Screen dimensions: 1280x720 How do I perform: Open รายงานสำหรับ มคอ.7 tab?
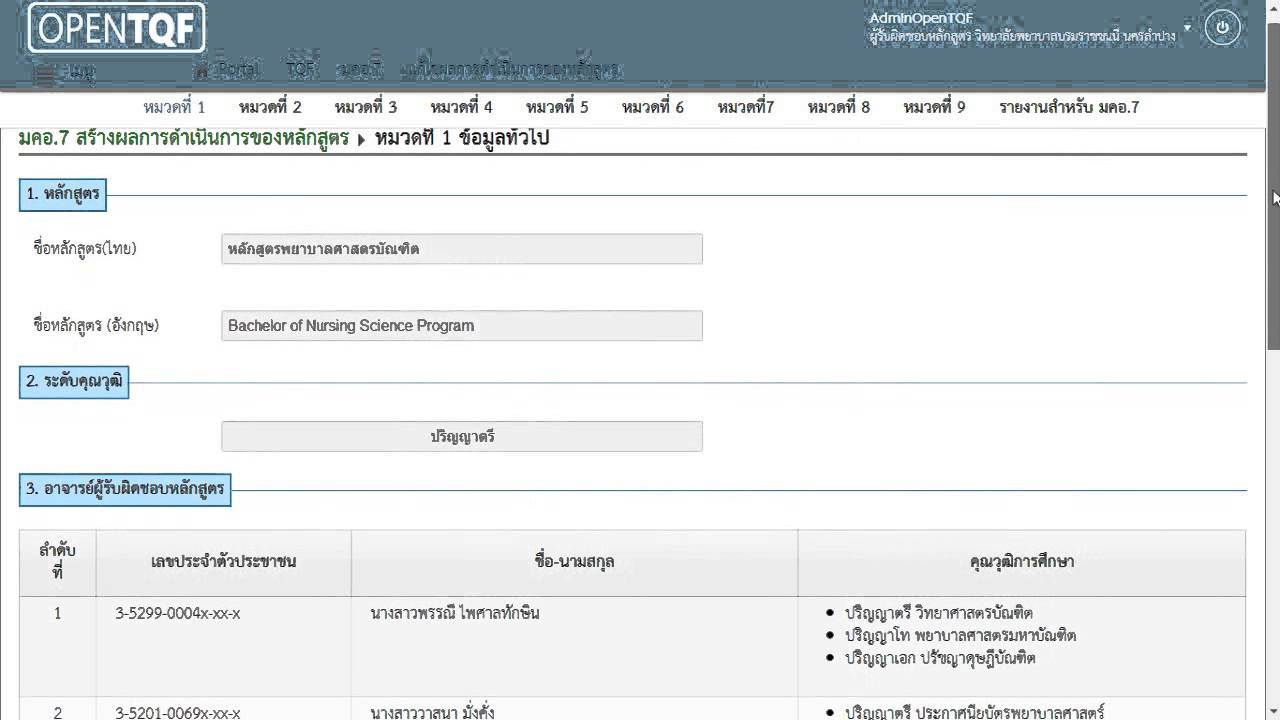pos(1069,107)
